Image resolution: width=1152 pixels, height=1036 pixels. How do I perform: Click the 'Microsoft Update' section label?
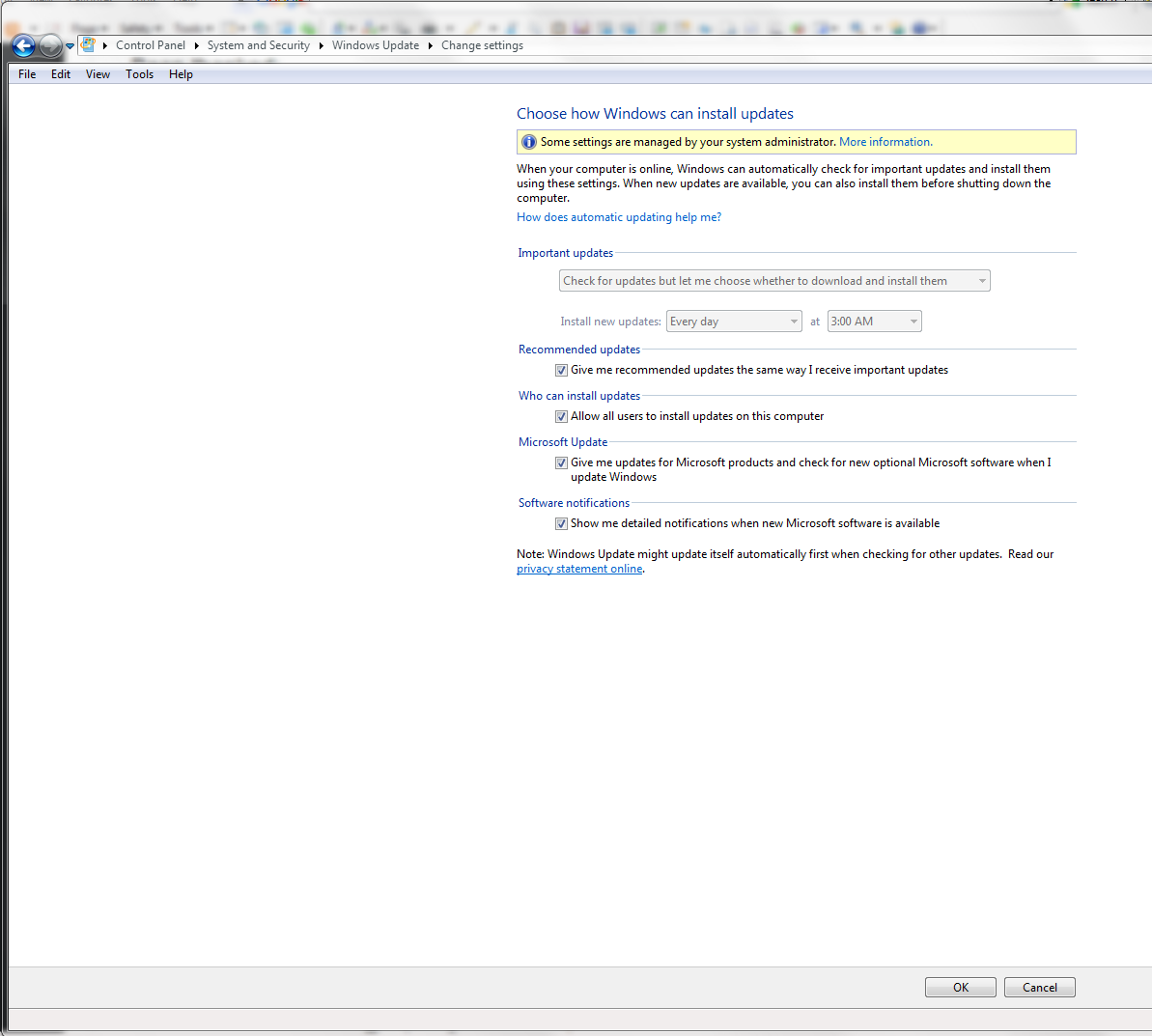pos(563,442)
